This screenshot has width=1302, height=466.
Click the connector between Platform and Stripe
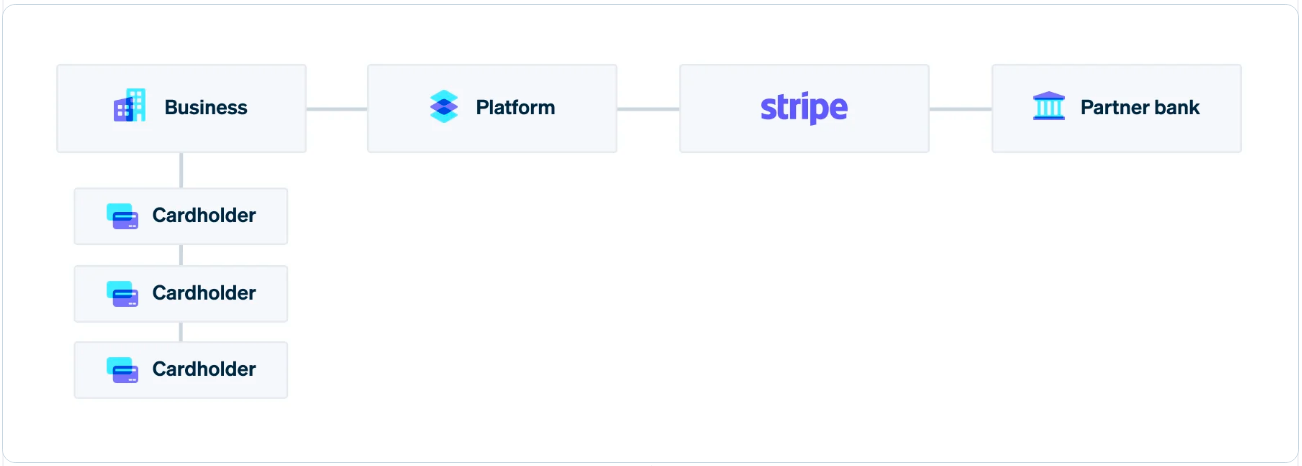coord(648,108)
